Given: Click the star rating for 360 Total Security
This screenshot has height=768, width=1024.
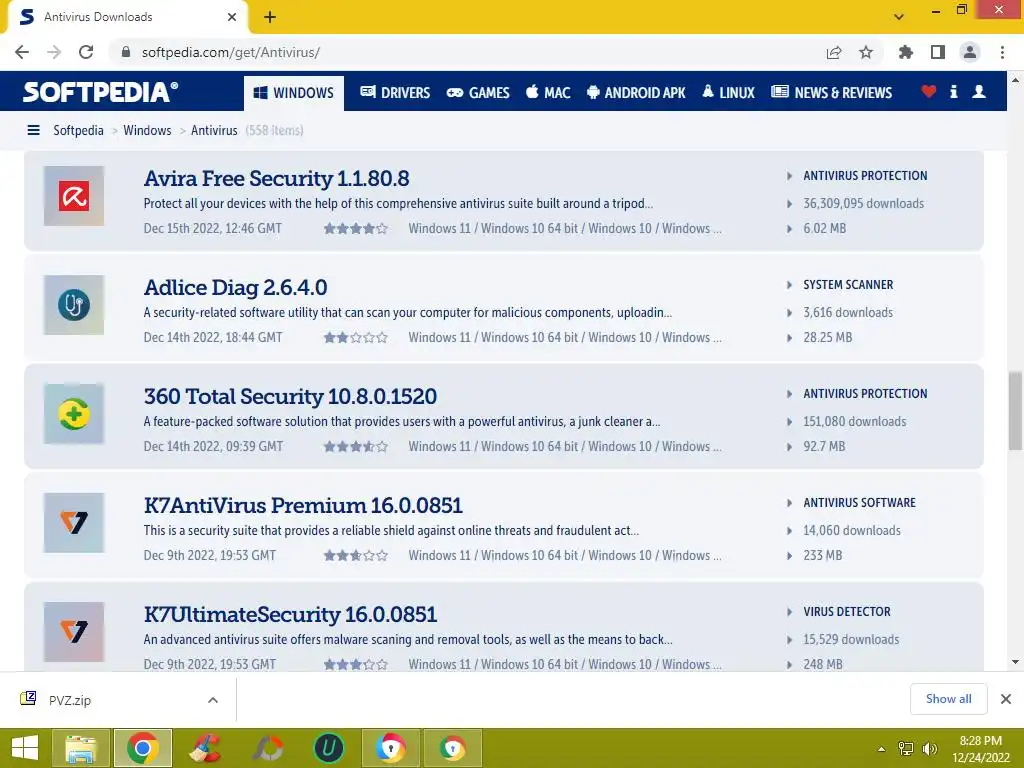Looking at the screenshot, I should tap(355, 447).
